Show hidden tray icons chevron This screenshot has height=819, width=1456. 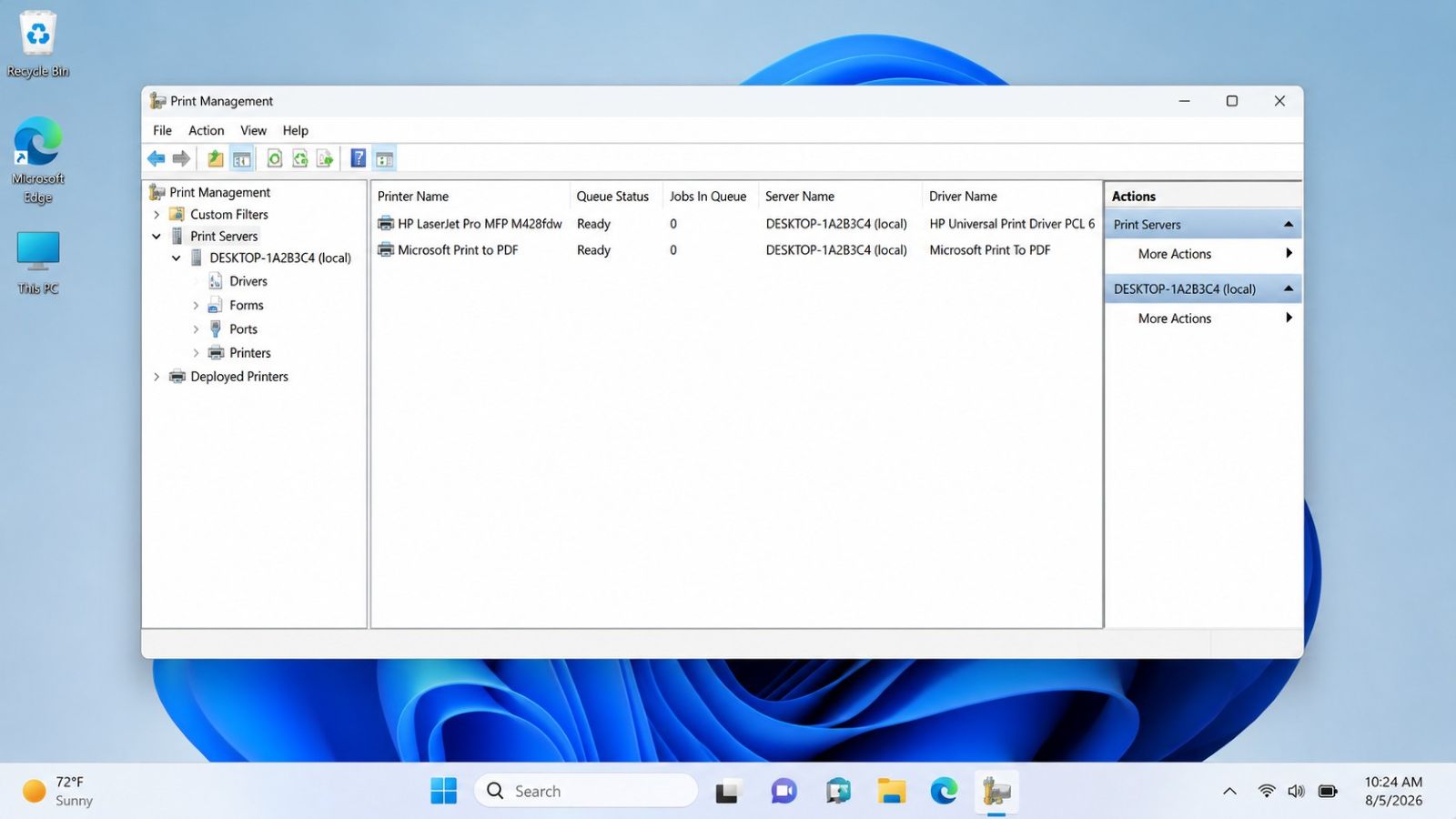[x=1229, y=791]
